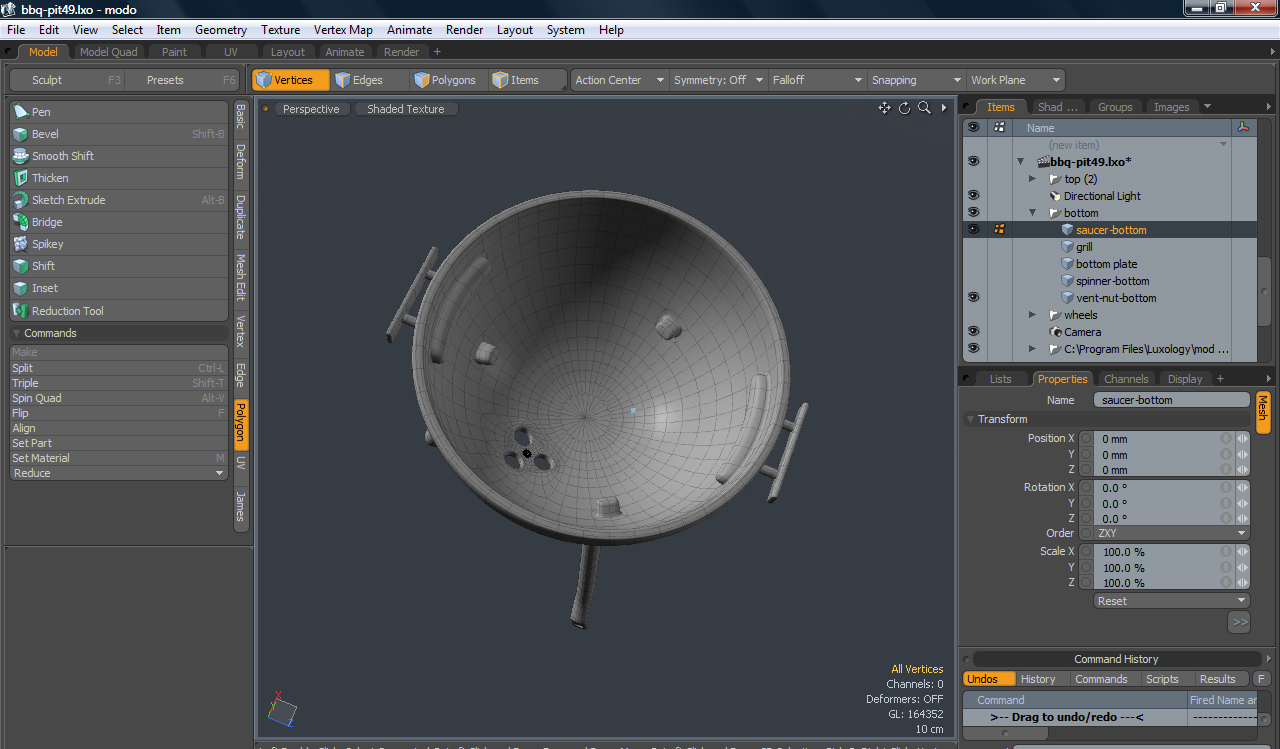Open the rotation Order ZXY dropdown
Image resolution: width=1280 pixels, height=749 pixels.
point(1172,534)
